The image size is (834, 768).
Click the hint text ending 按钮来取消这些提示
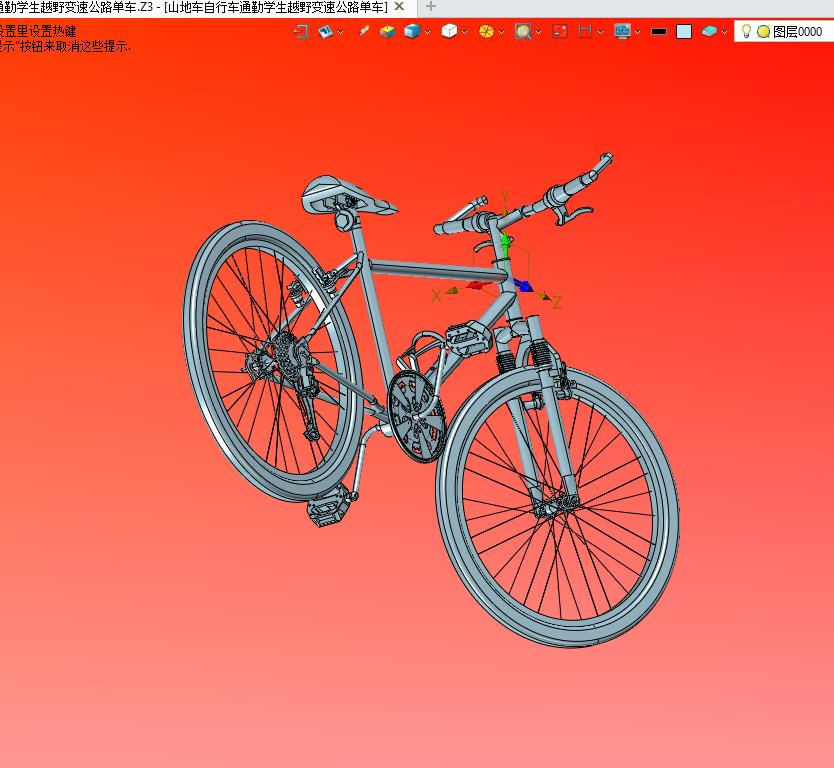click(65, 46)
